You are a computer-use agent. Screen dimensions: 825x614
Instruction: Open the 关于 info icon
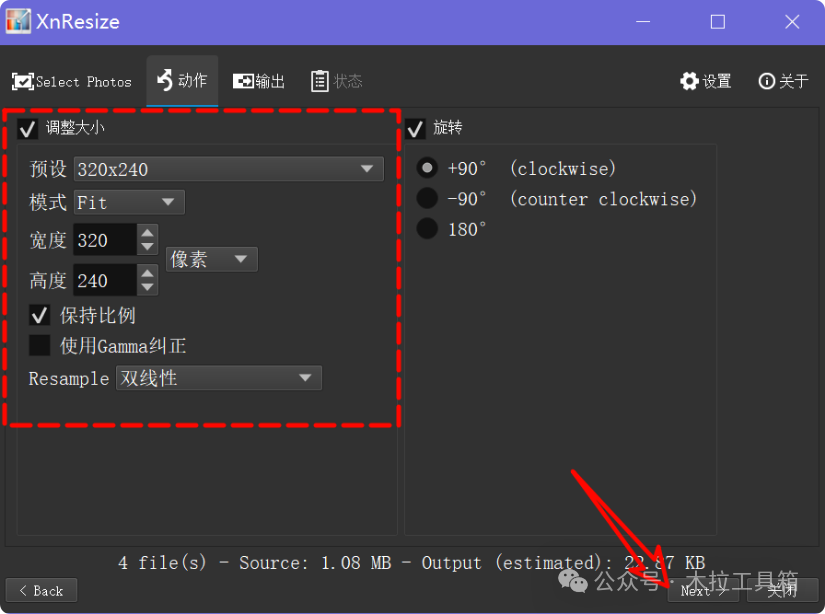tap(767, 81)
